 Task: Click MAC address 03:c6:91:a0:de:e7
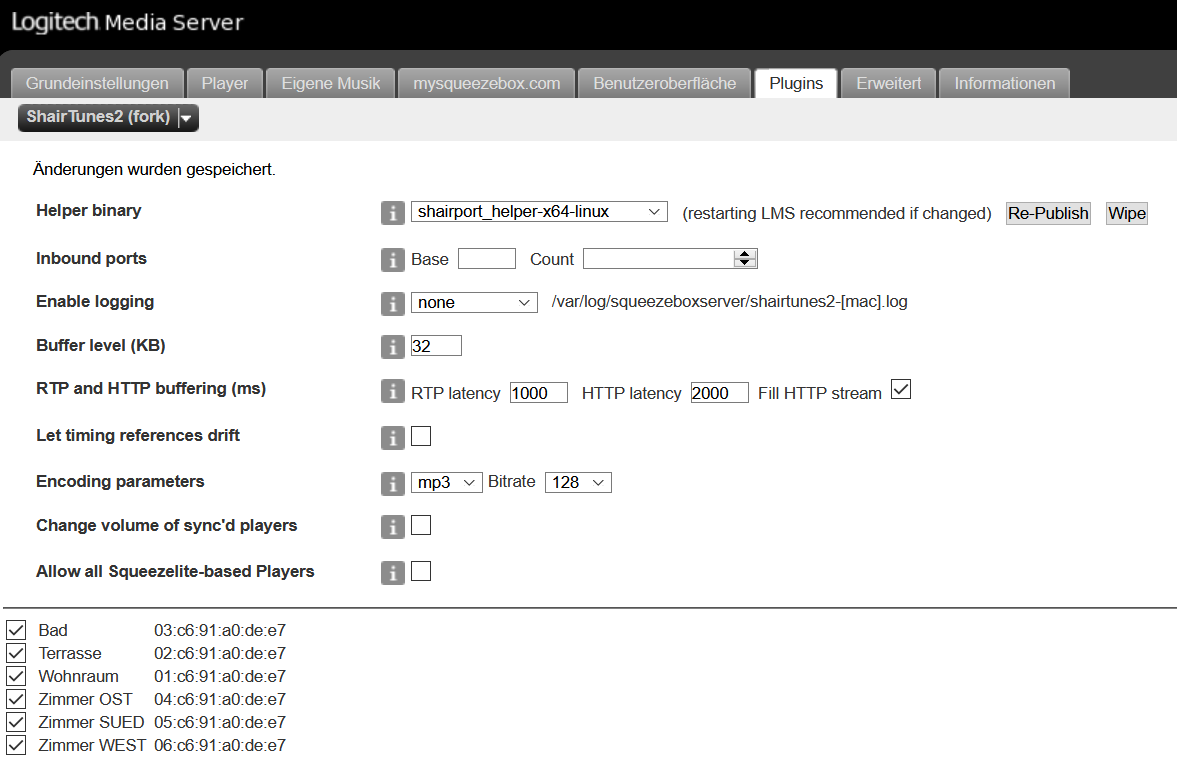coord(220,630)
